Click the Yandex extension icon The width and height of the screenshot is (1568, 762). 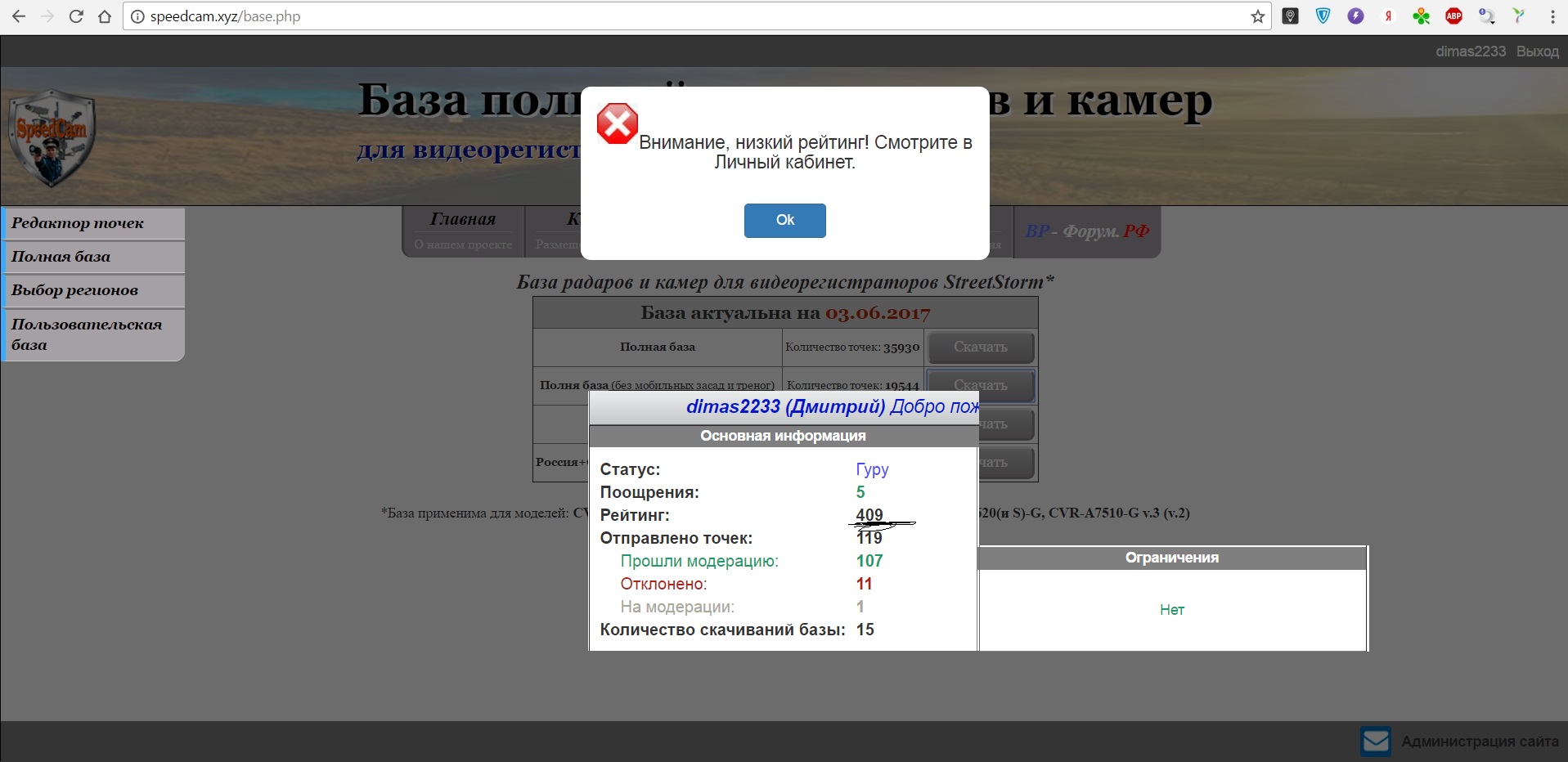(x=1388, y=16)
